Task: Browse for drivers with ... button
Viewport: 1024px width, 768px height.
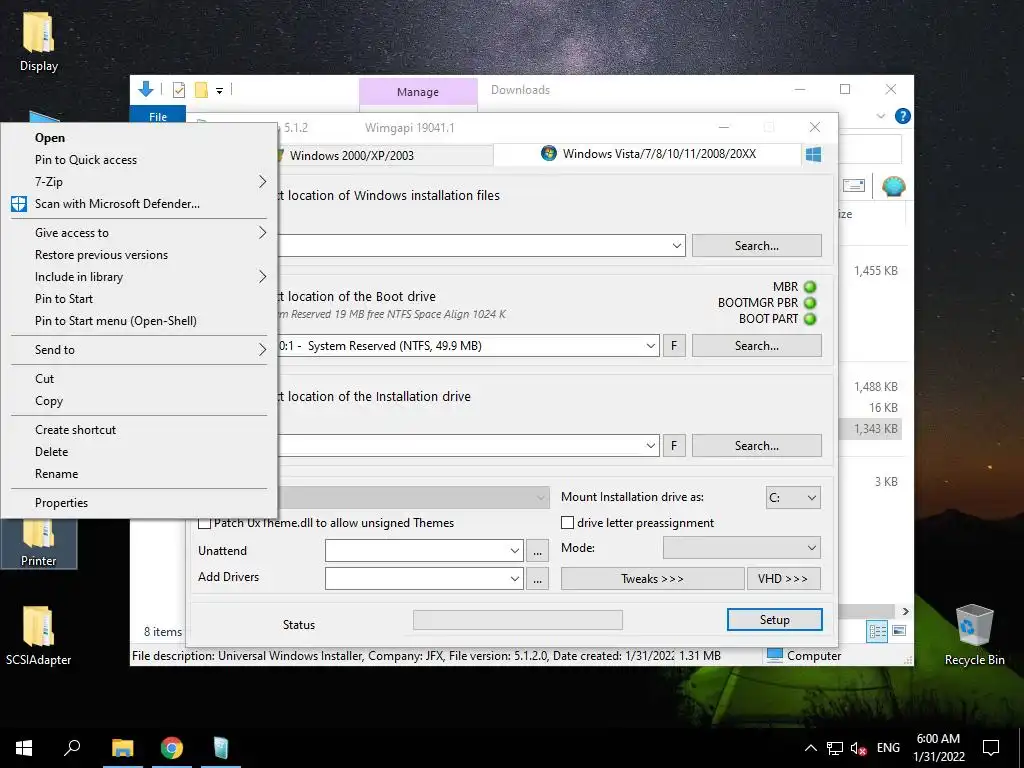Action: click(537, 579)
